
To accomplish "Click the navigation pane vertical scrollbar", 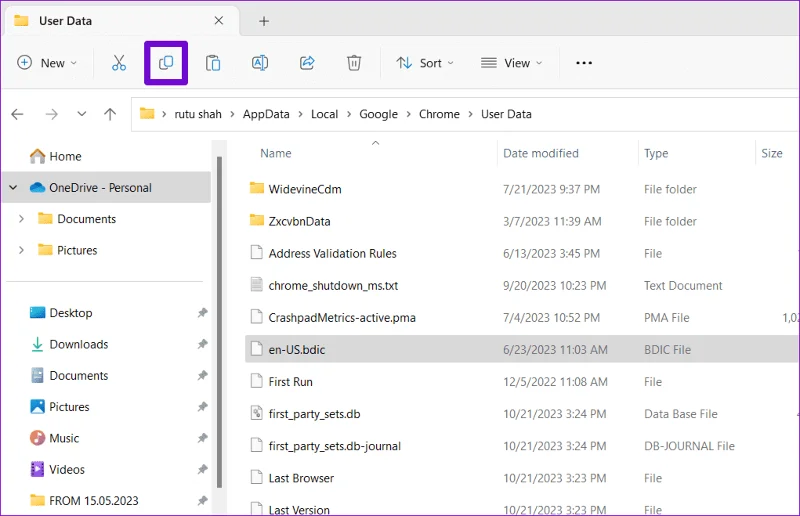I will click(219, 322).
